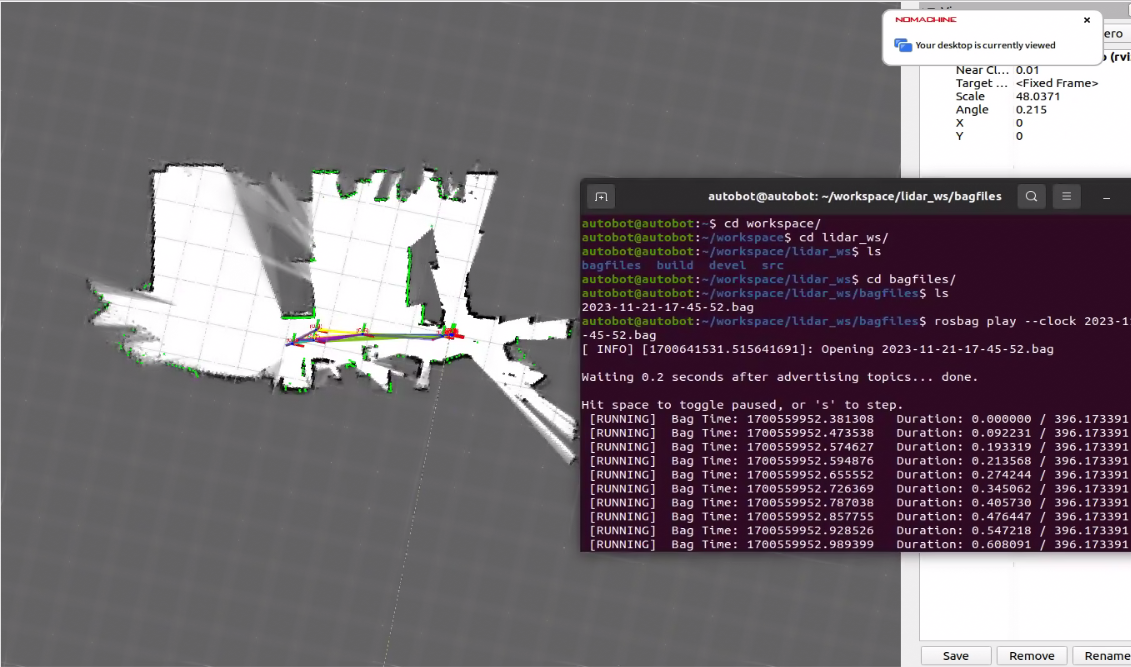Click the NoMachine blue monitors icon
The height and width of the screenshot is (667, 1131).
(x=903, y=45)
